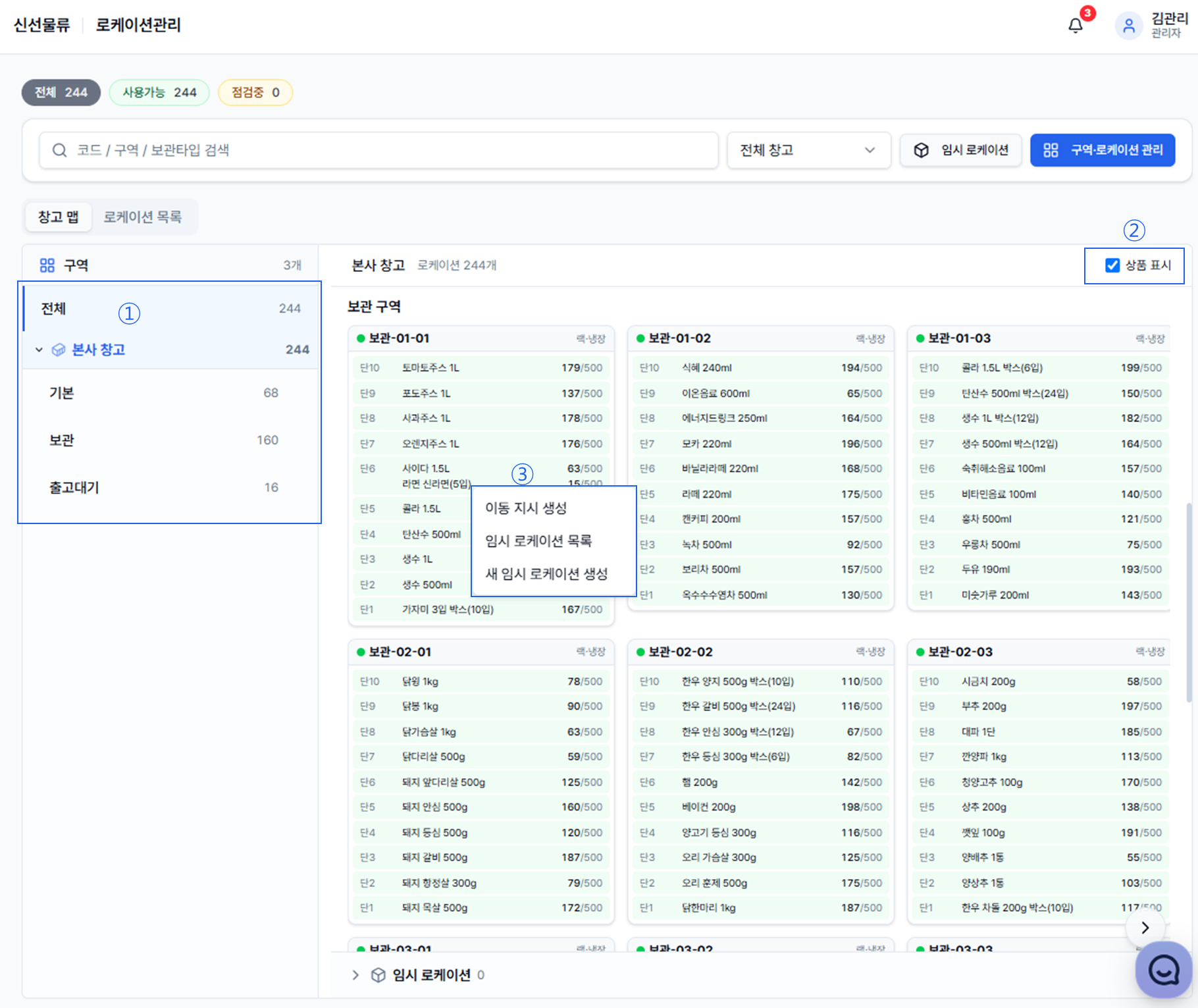1198x1008 pixels.
Task: Click the 콜라 1.5L 박스(6입) row
Action: point(1041,368)
